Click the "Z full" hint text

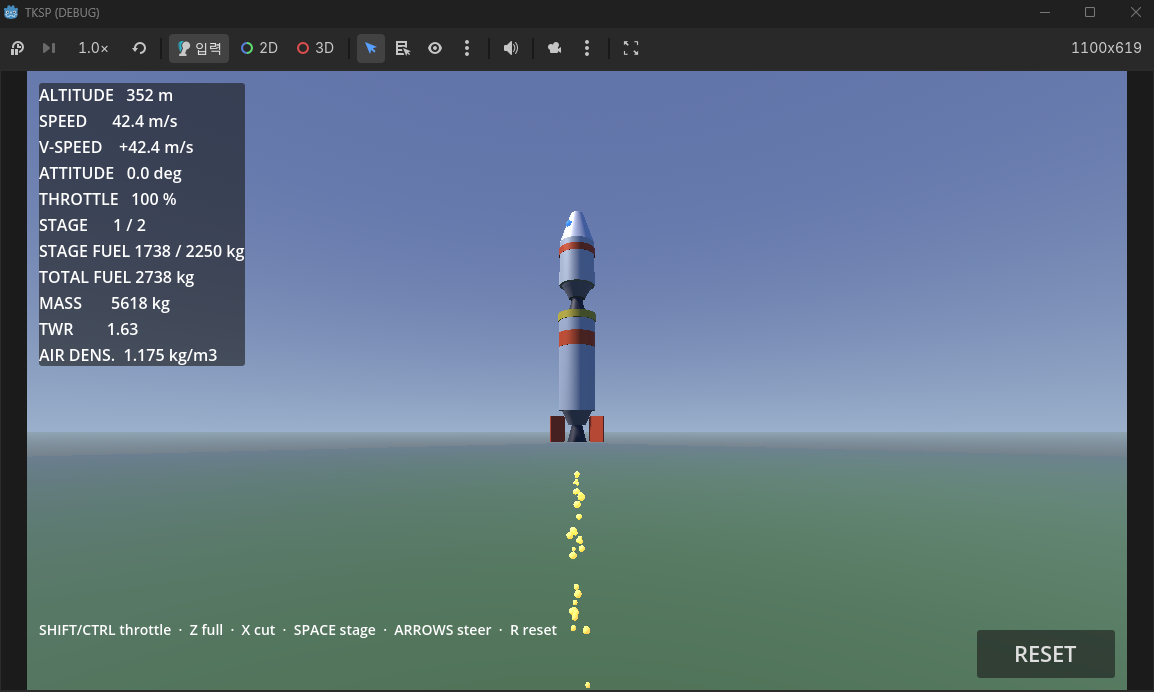click(x=206, y=630)
